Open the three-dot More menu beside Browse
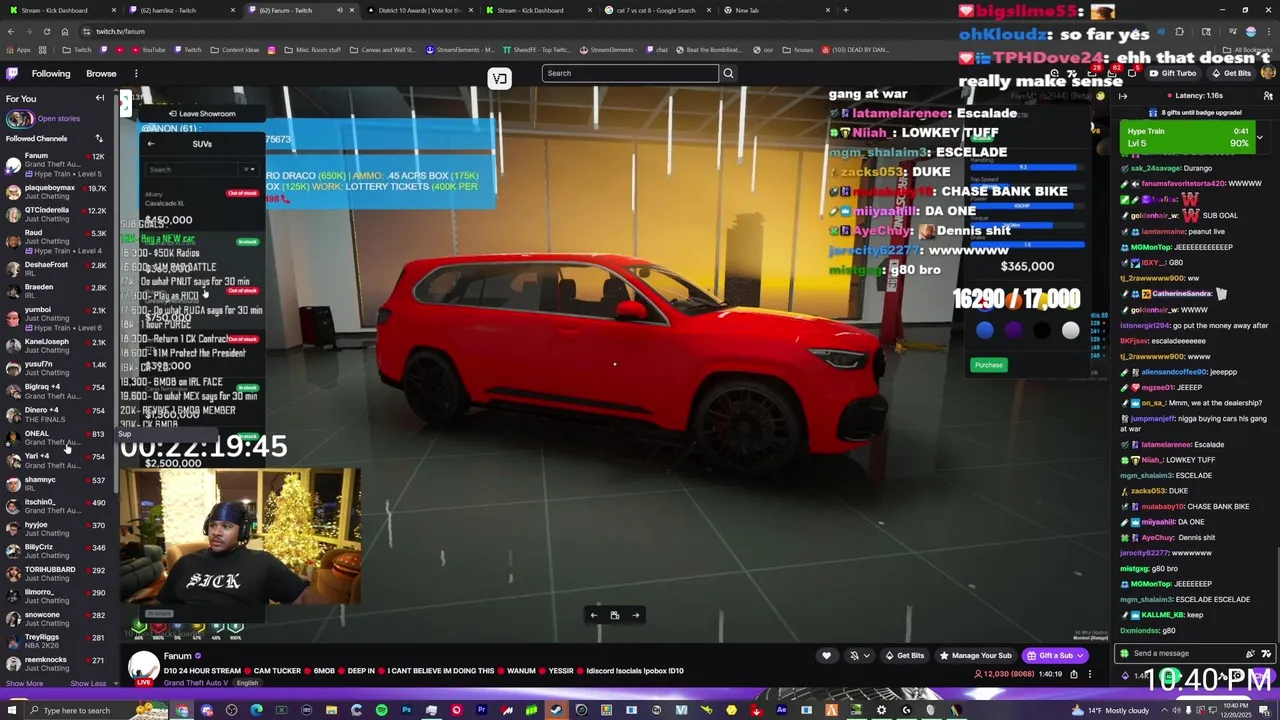The height and width of the screenshot is (720, 1280). 136,73
